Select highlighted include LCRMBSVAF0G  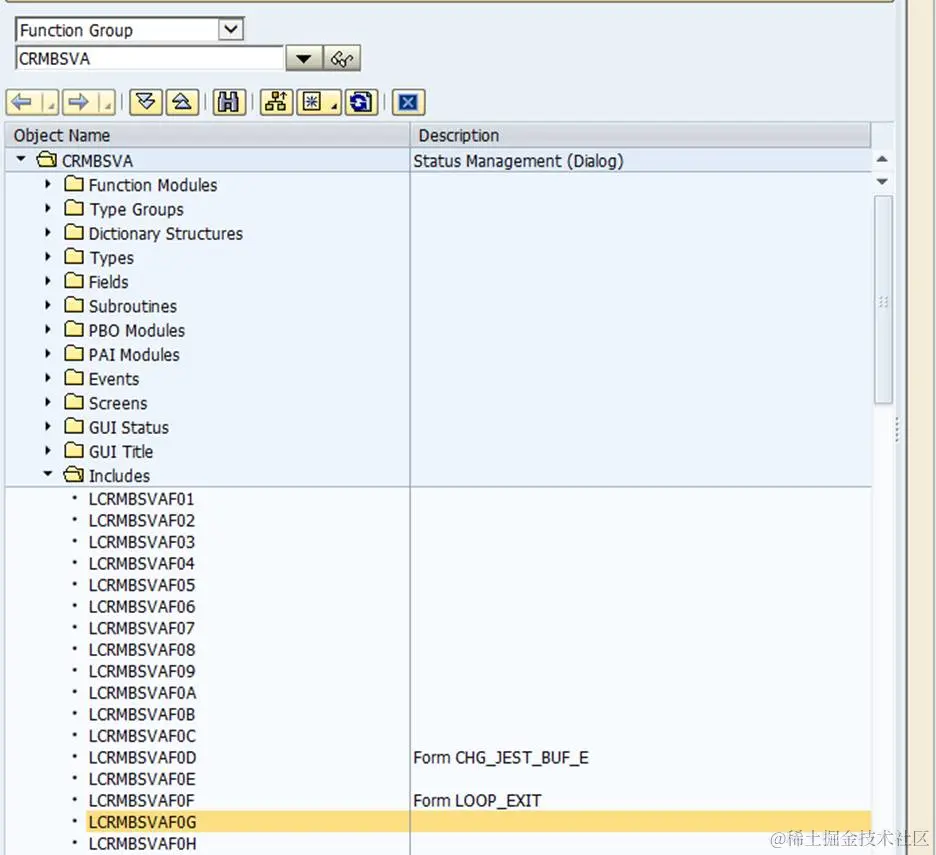pyautogui.click(x=142, y=822)
